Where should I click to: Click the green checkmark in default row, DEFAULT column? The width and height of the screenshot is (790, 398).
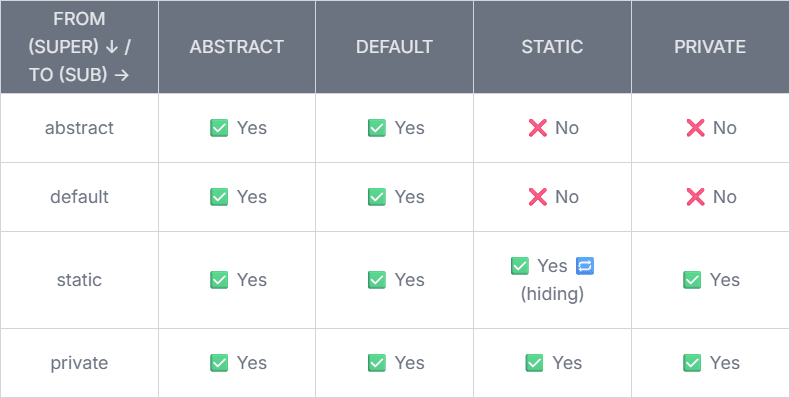pos(377,197)
